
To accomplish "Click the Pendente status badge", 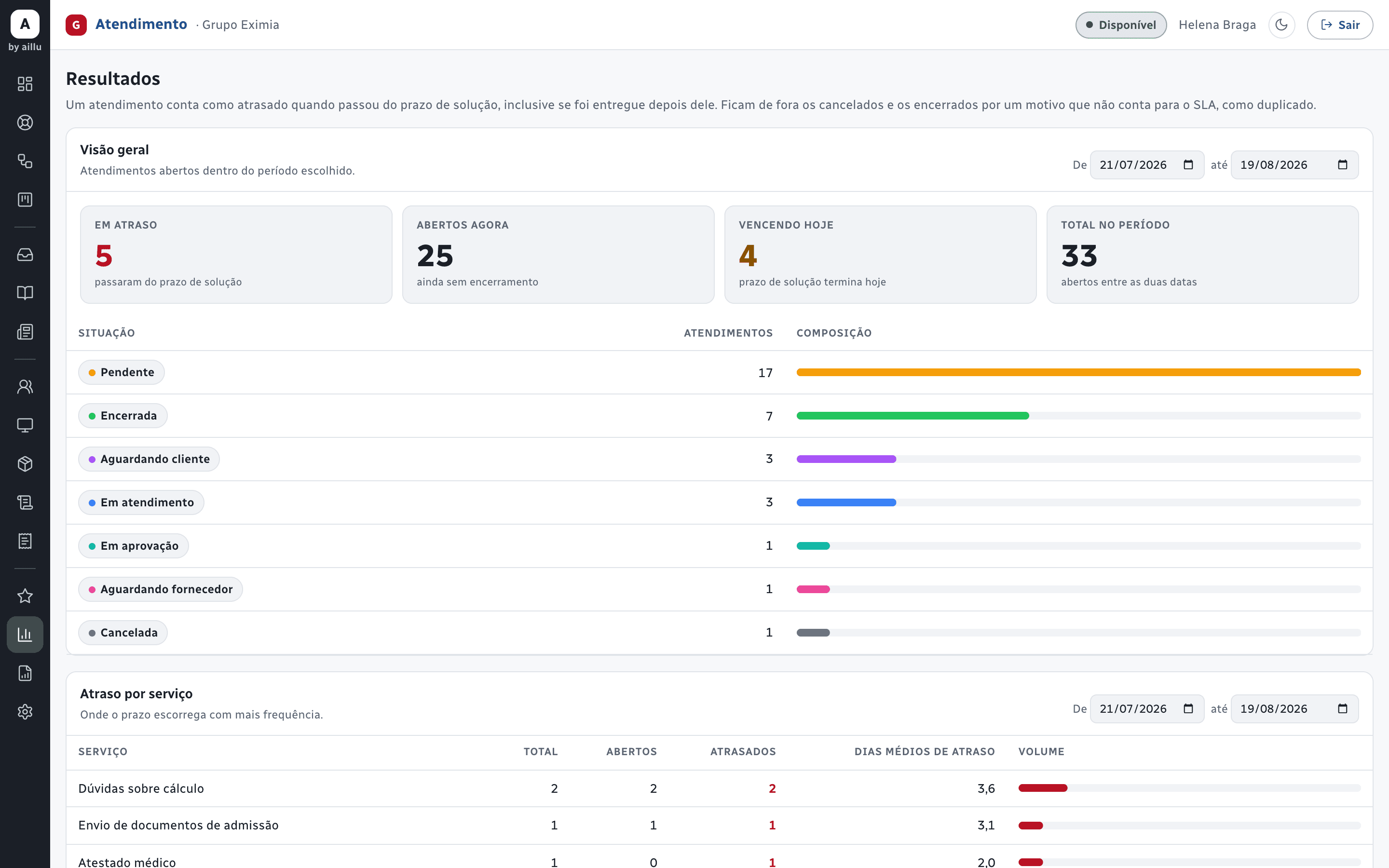I will 121,372.
